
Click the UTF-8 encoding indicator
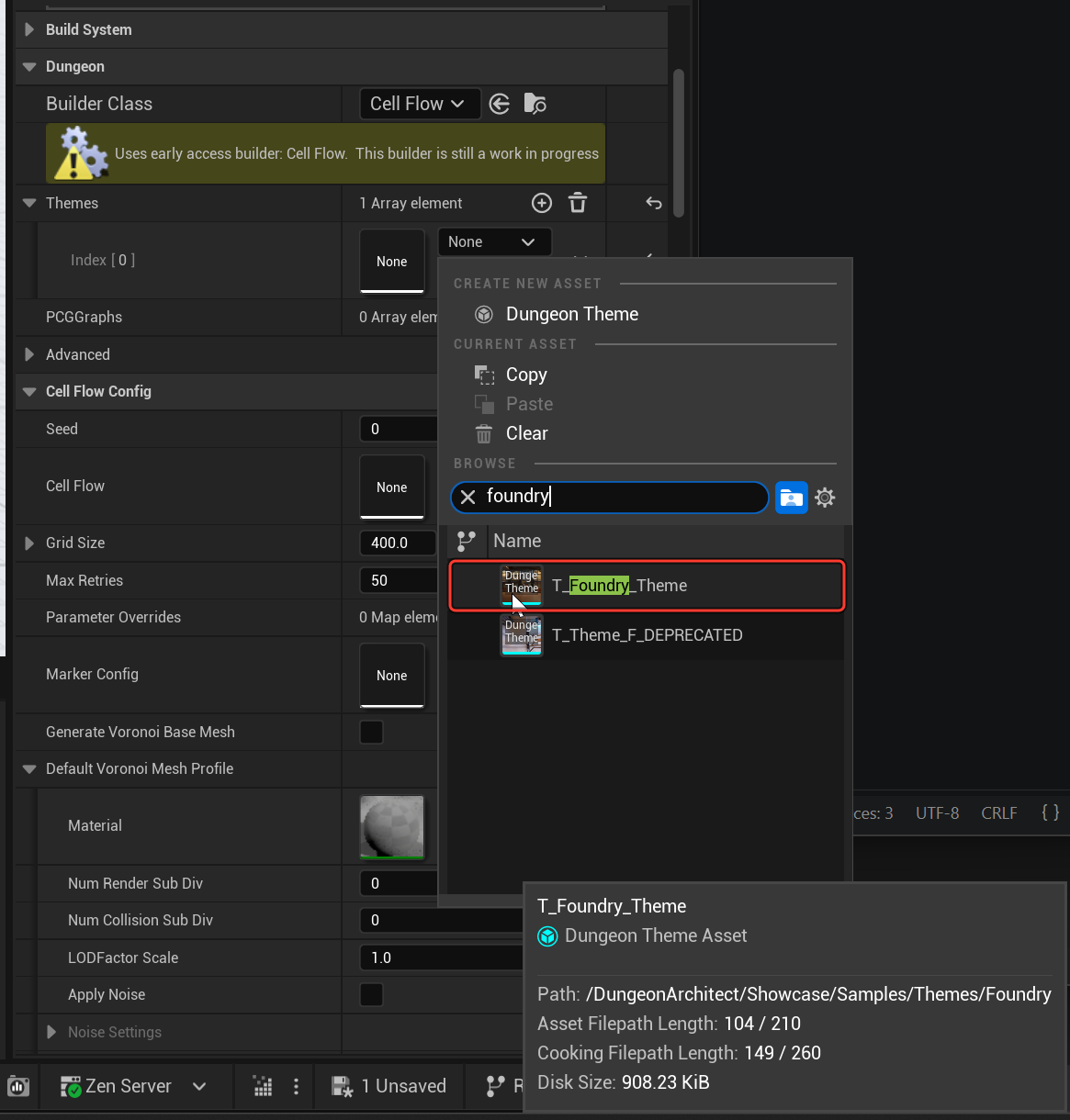[937, 813]
